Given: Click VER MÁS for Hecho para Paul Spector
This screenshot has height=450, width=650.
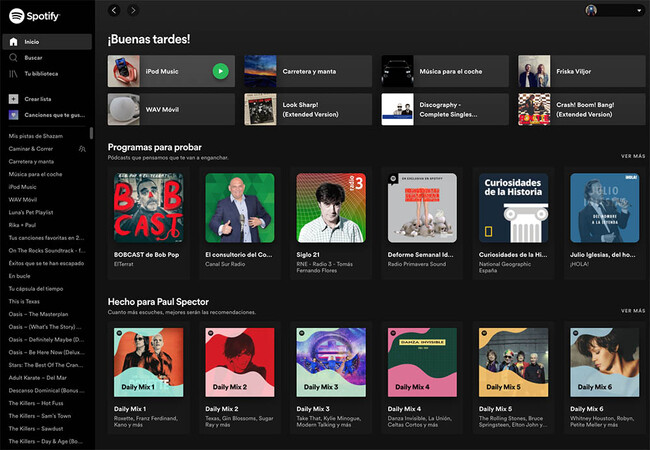Looking at the screenshot, I should 633,310.
